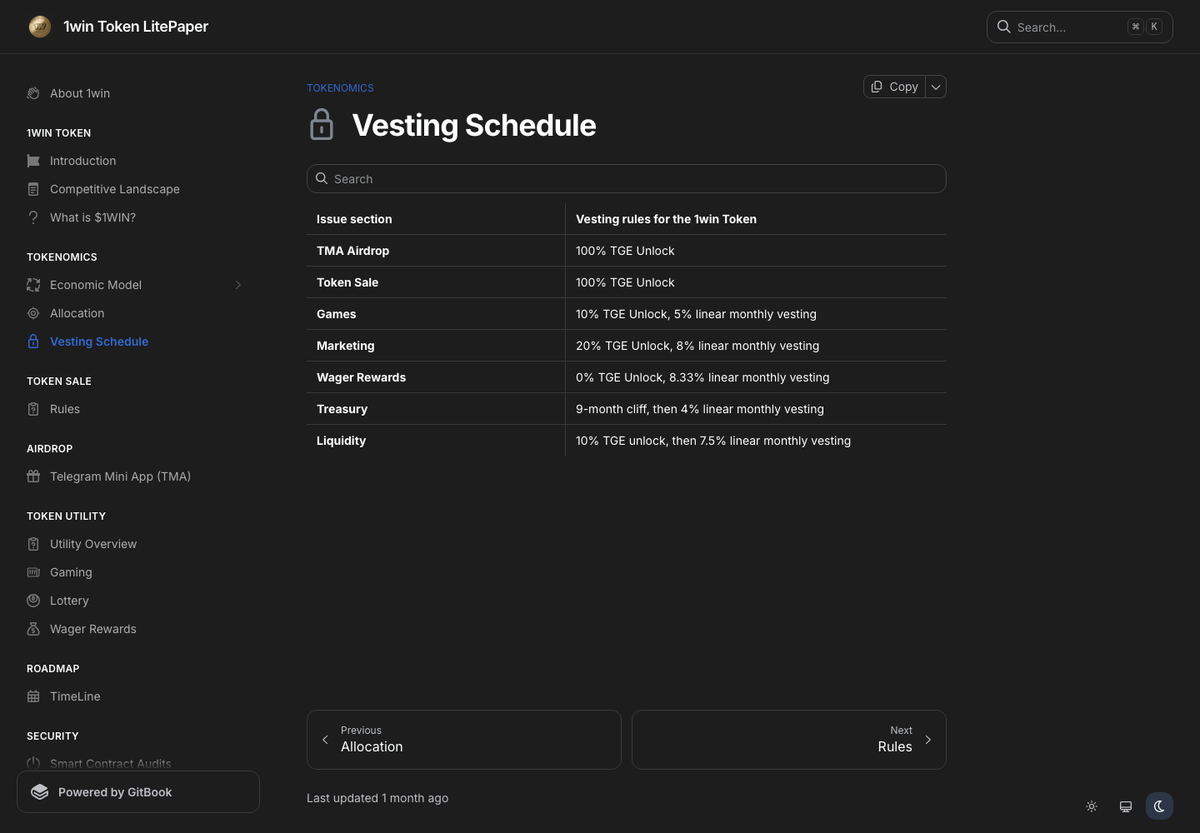Viewport: 1200px width, 833px height.
Task: Click the Introduction flag icon
Action: click(x=33, y=161)
